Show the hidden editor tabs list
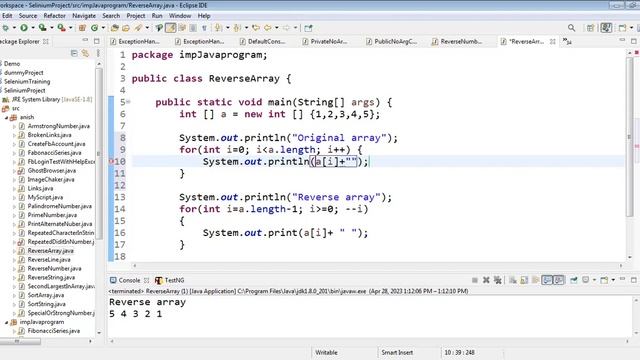The width and height of the screenshot is (640, 360). 567,41
